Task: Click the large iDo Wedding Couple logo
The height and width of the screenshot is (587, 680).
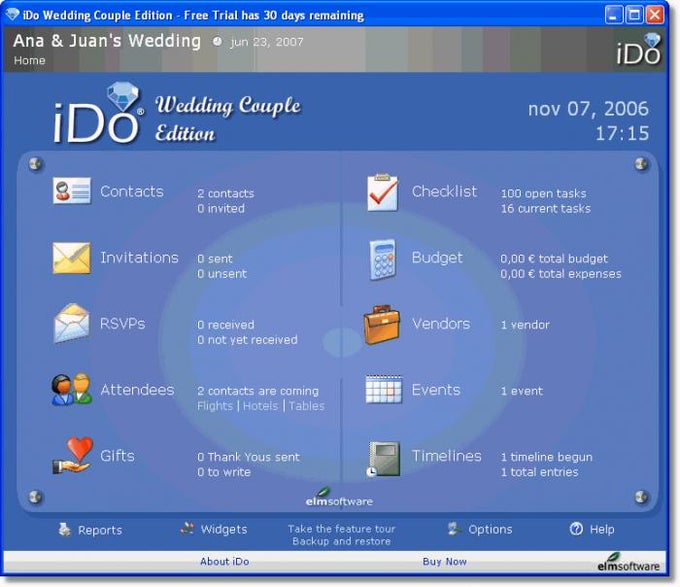Action: [177, 114]
